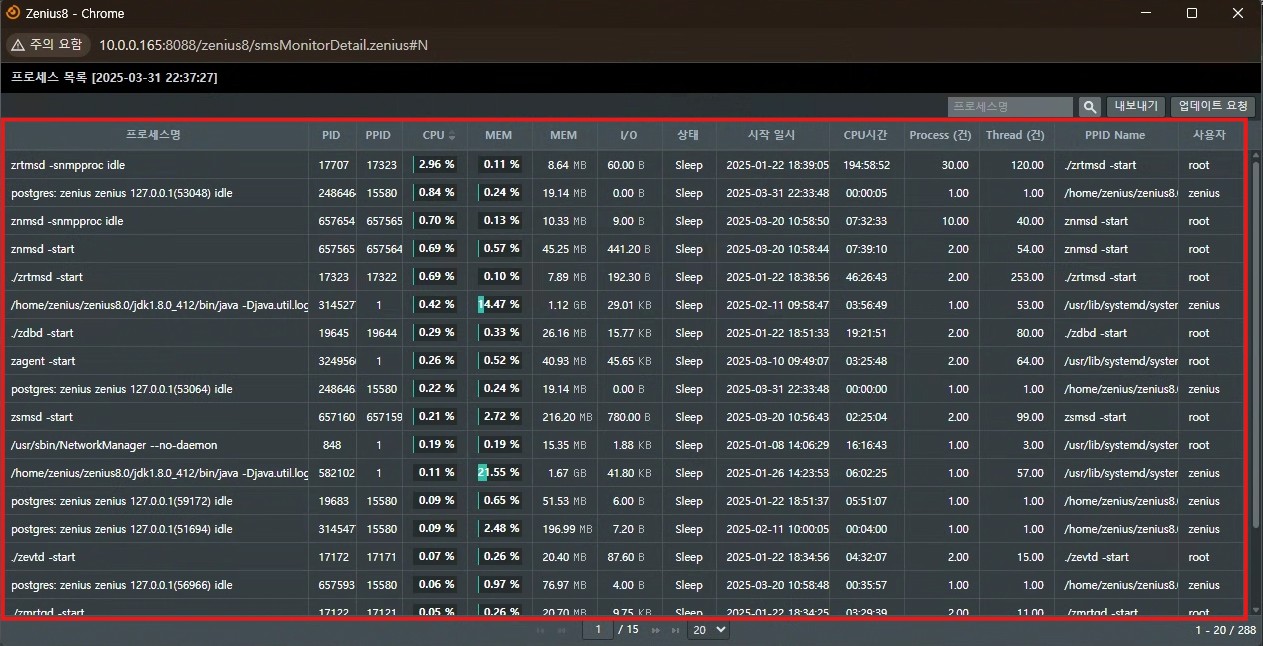Viewport: 1263px width, 646px height.
Task: Sort by I/O column header
Action: click(629, 135)
